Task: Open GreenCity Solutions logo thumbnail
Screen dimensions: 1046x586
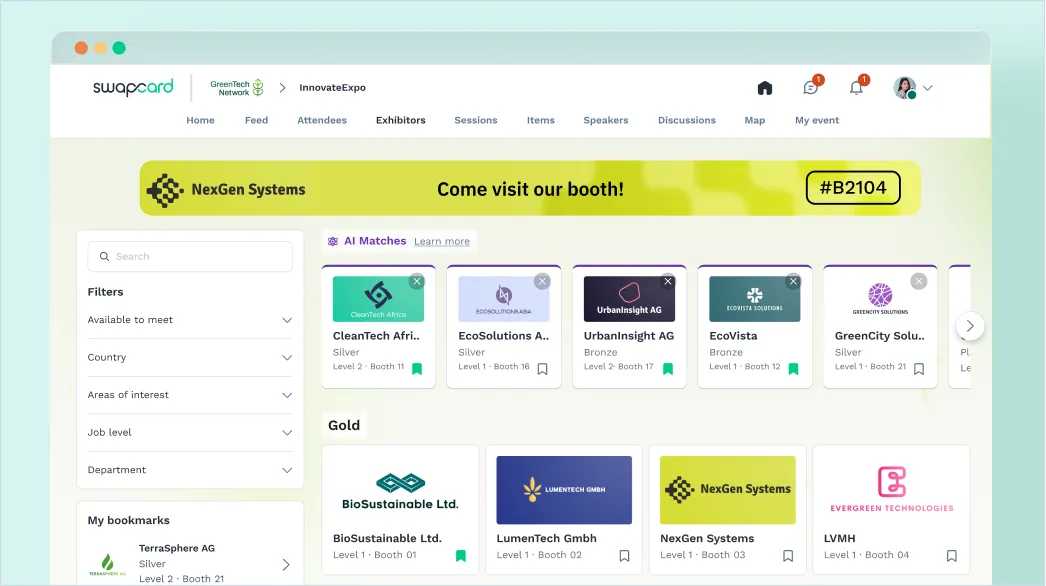Action: (x=880, y=299)
